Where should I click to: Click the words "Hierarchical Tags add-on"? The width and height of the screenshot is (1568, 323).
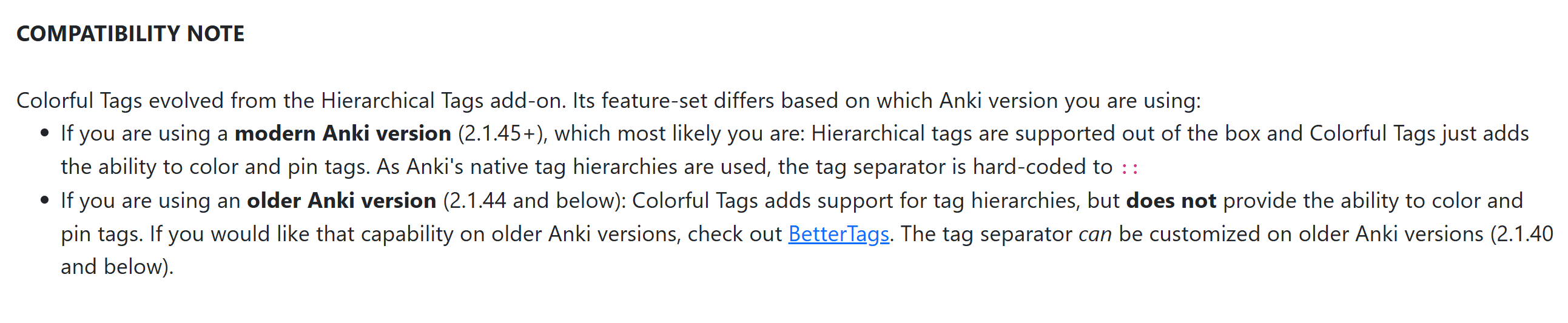pyautogui.click(x=441, y=101)
